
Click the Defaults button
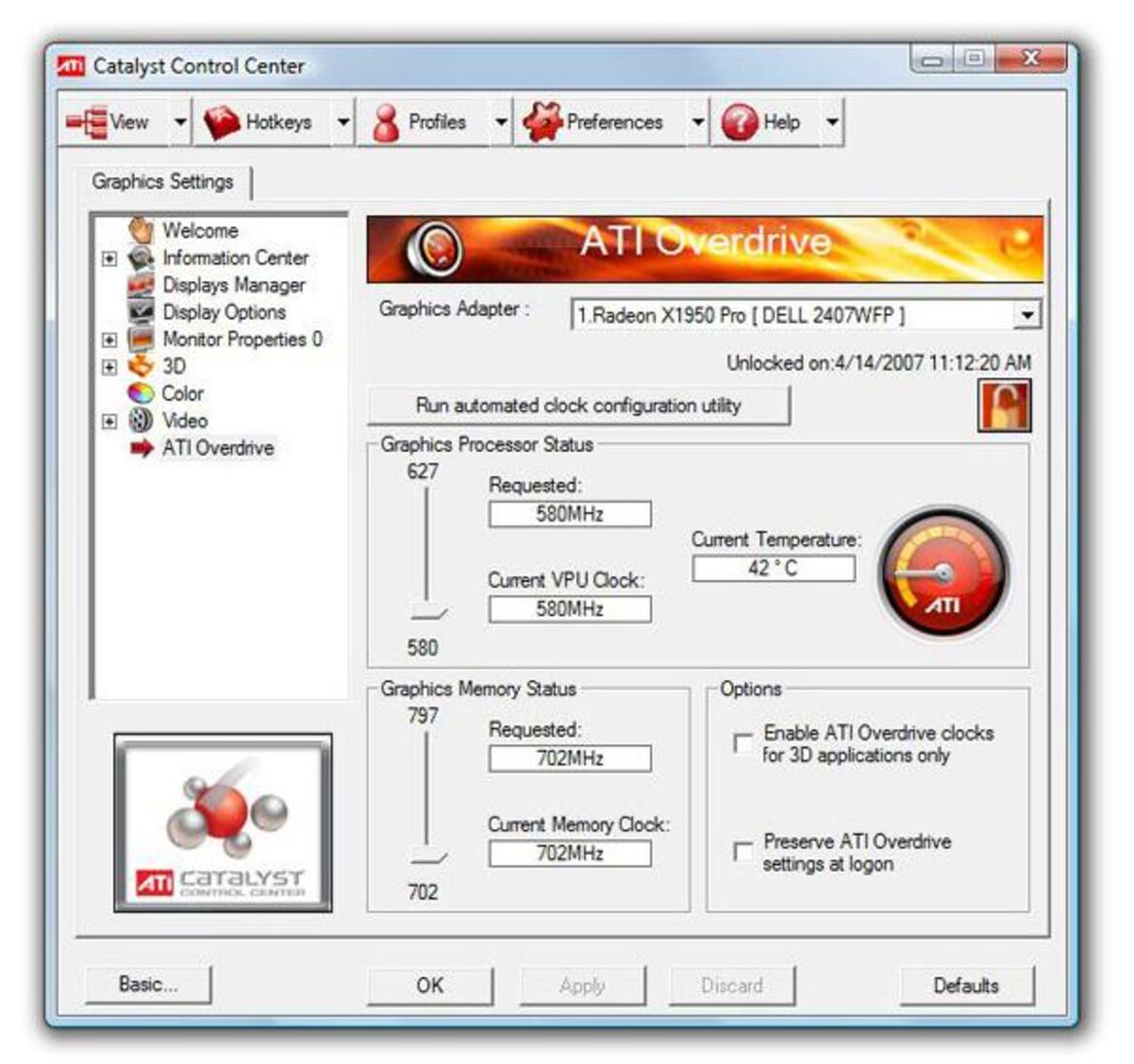[x=966, y=985]
